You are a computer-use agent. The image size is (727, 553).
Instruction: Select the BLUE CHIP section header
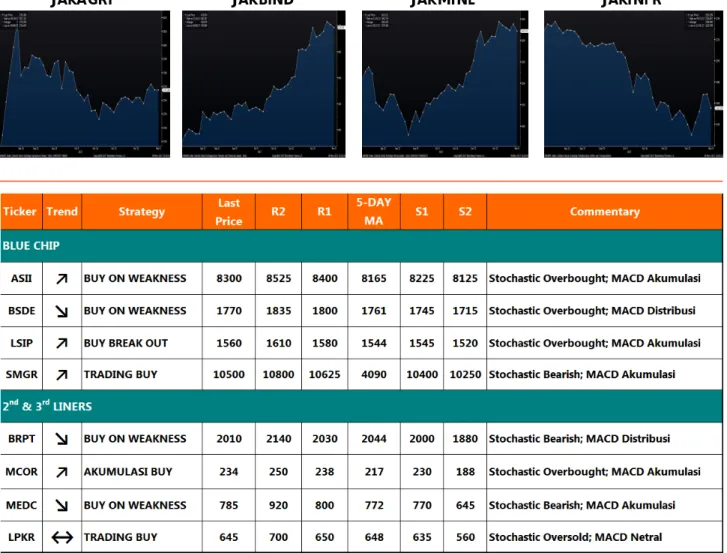(x=362, y=246)
